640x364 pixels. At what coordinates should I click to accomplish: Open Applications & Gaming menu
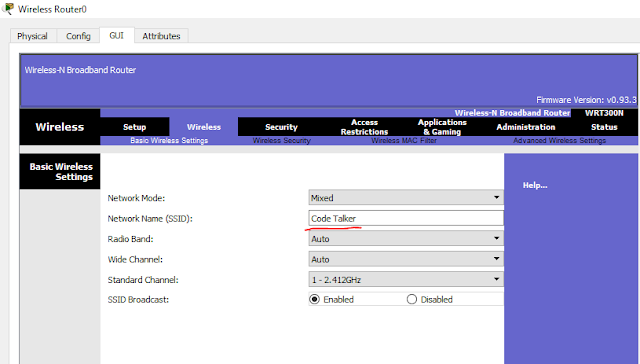[x=442, y=127]
